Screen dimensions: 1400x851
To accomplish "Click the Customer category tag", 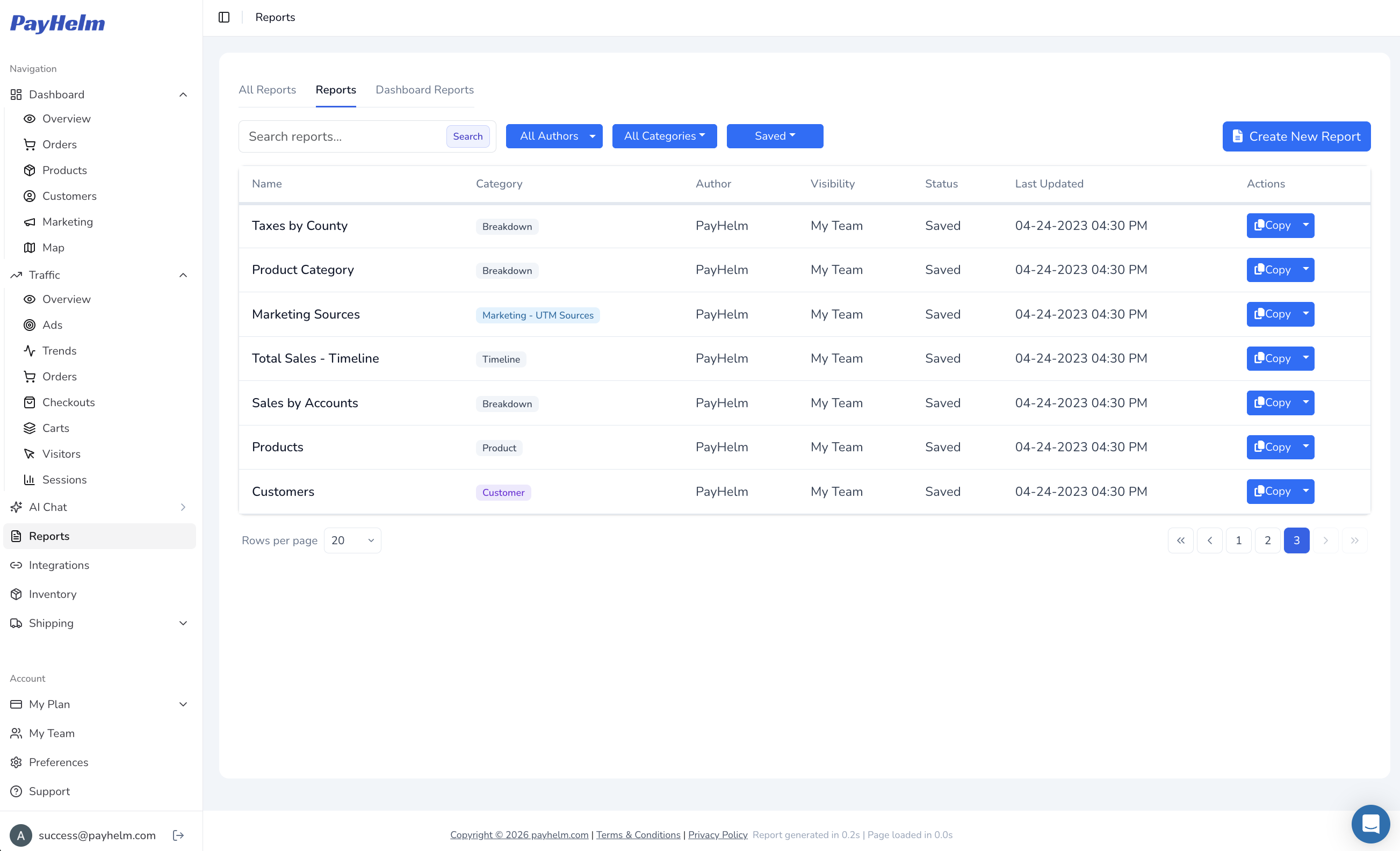I will coord(503,493).
